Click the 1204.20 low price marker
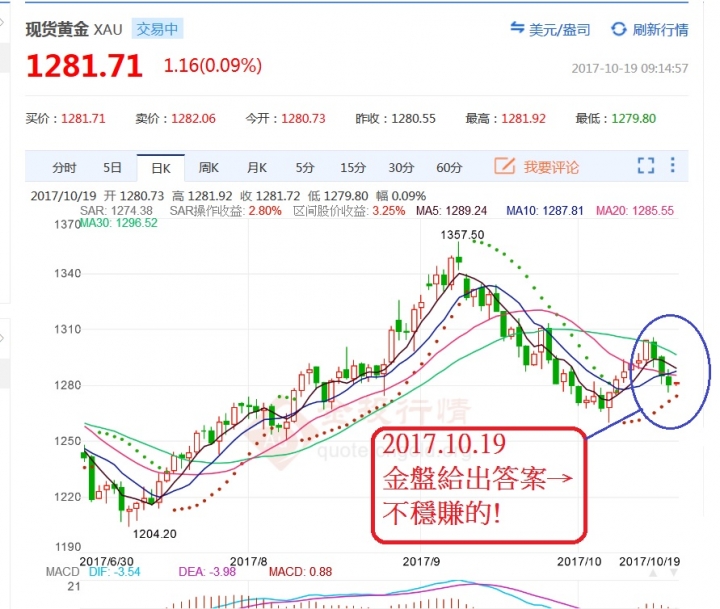 154,534
